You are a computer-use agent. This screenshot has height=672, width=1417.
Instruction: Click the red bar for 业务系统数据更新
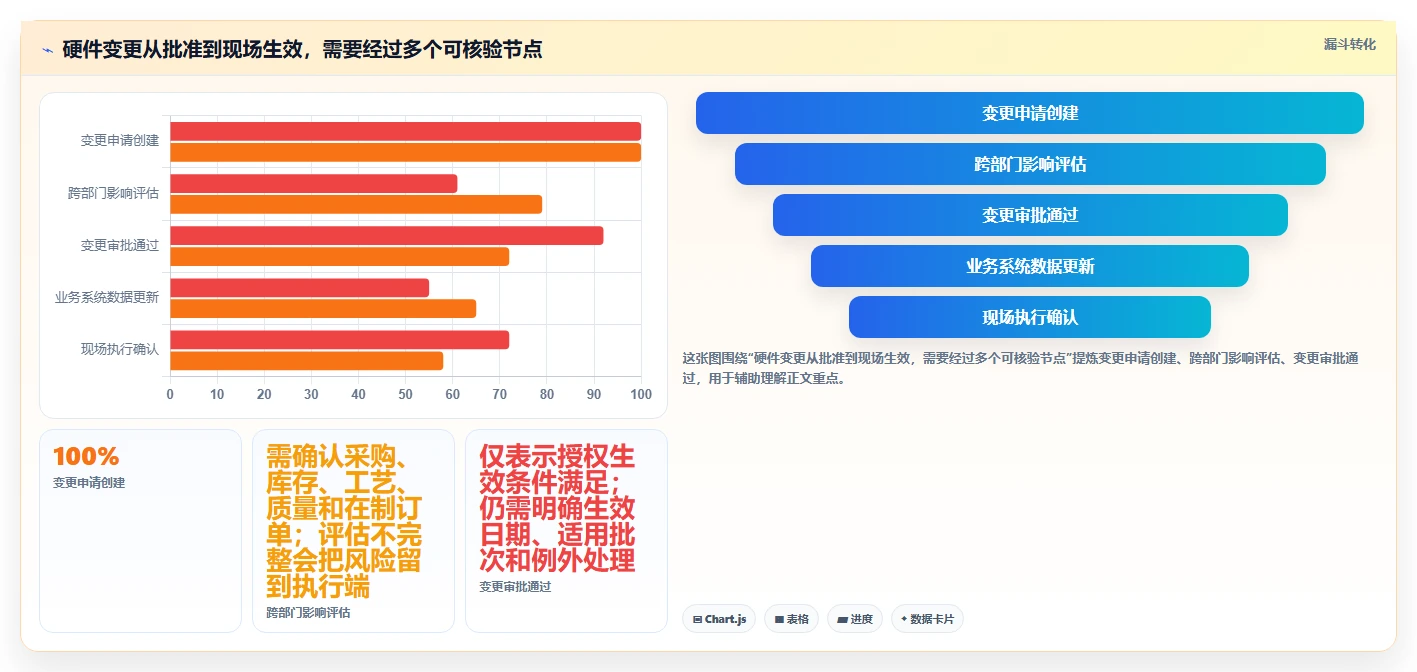click(x=299, y=287)
